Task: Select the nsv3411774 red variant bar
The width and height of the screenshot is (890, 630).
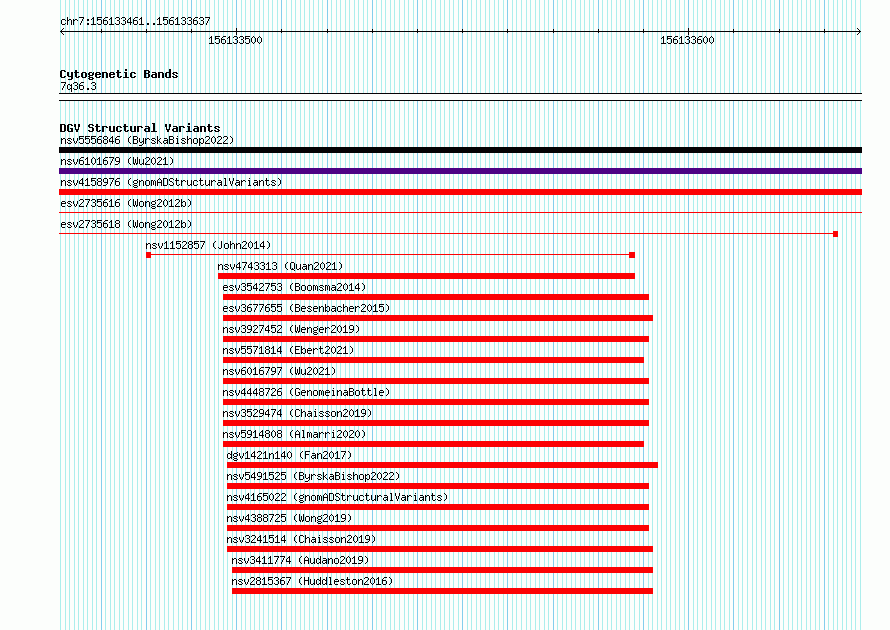Action: pos(443,570)
